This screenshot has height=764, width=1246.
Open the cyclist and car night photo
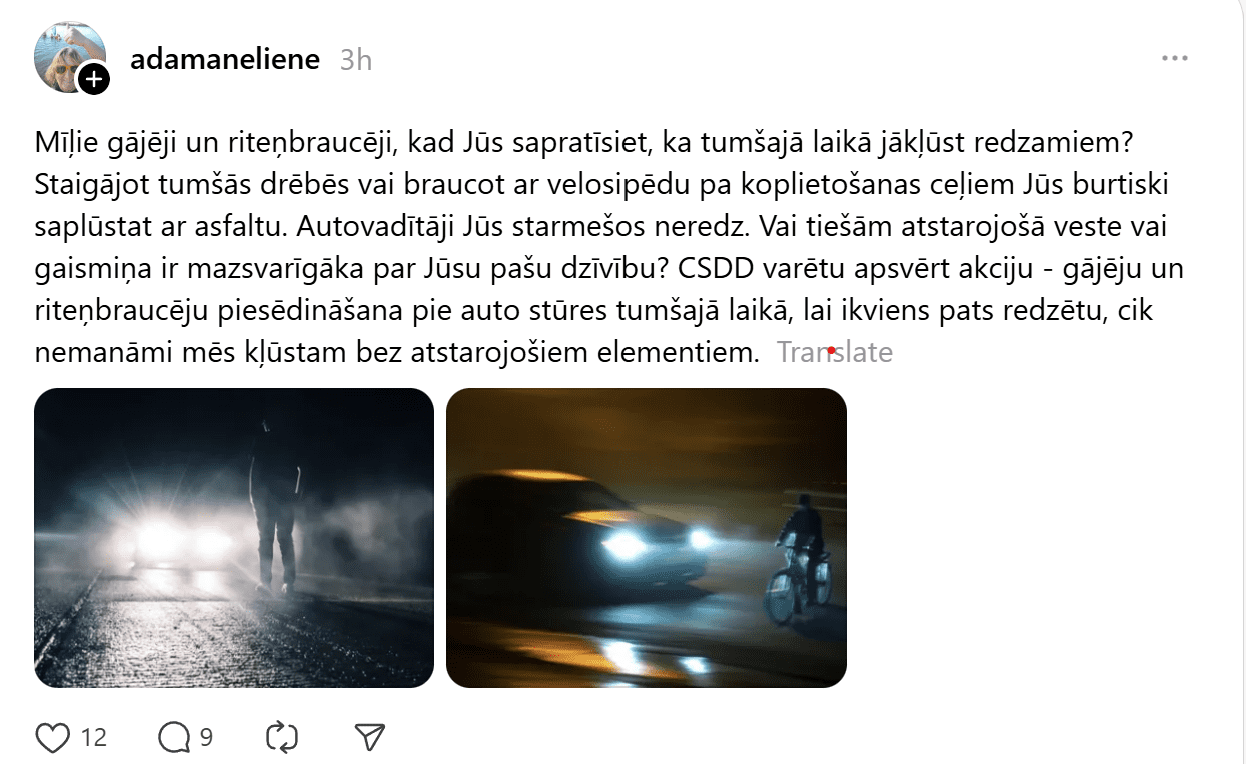pyautogui.click(x=646, y=538)
